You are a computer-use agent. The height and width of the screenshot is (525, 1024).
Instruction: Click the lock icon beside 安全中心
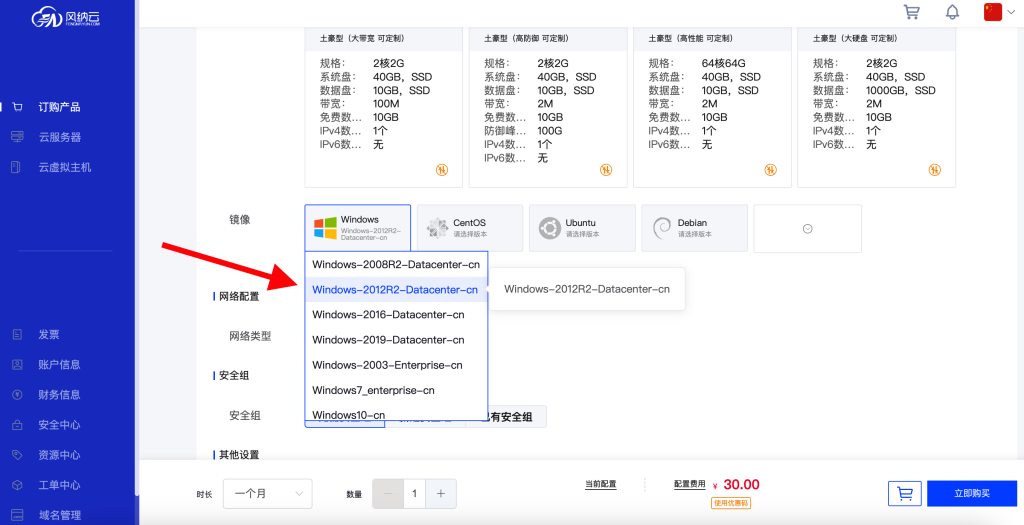(x=18, y=424)
